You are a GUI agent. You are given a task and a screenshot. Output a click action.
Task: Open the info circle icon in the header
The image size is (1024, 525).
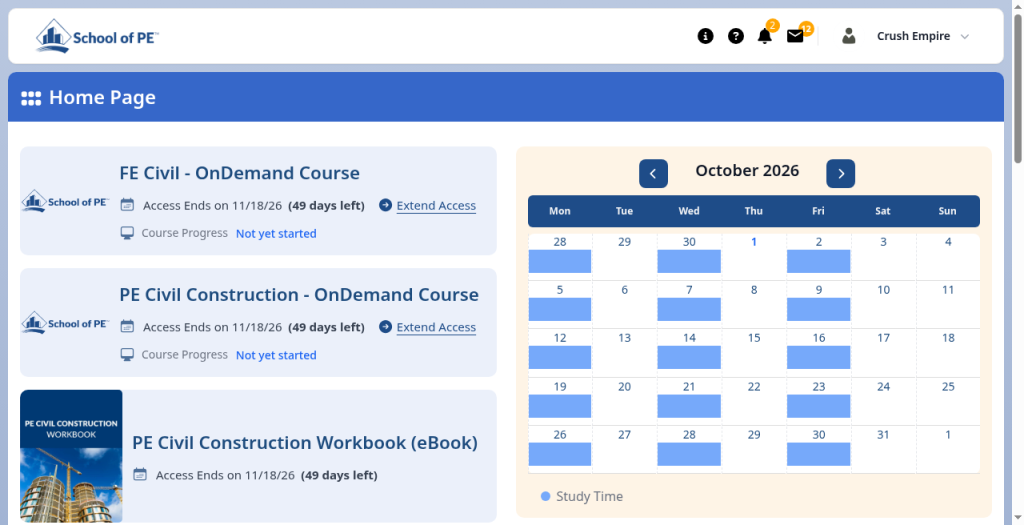tap(705, 36)
